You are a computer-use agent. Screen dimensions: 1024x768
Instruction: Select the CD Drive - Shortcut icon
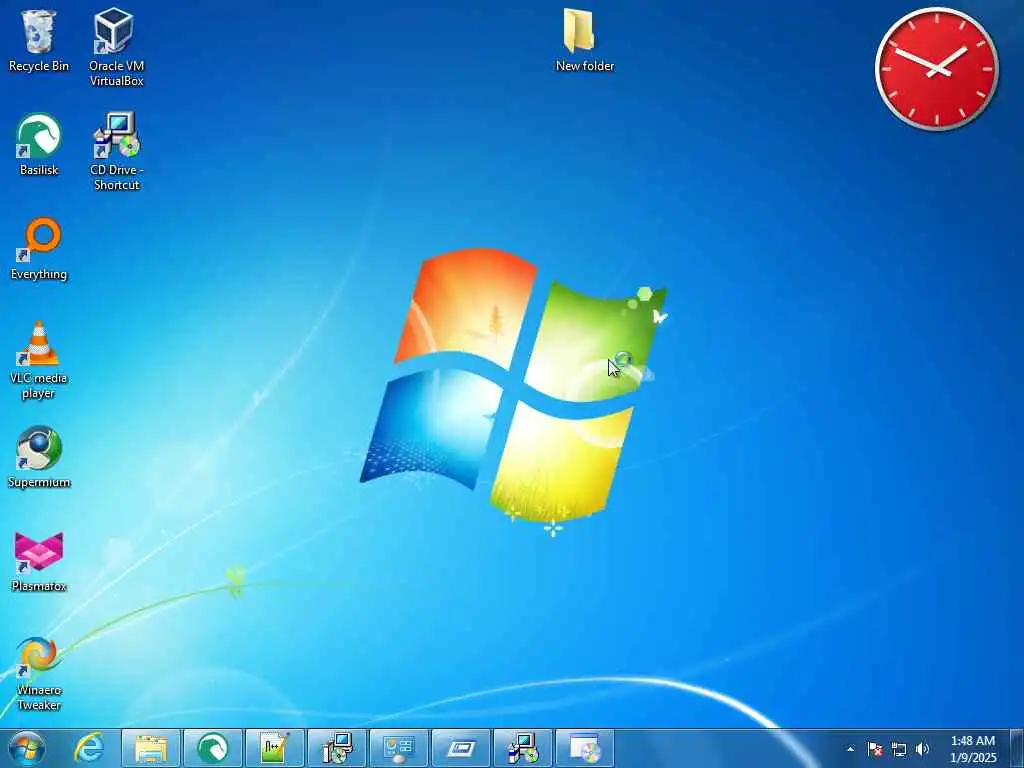tap(116, 152)
